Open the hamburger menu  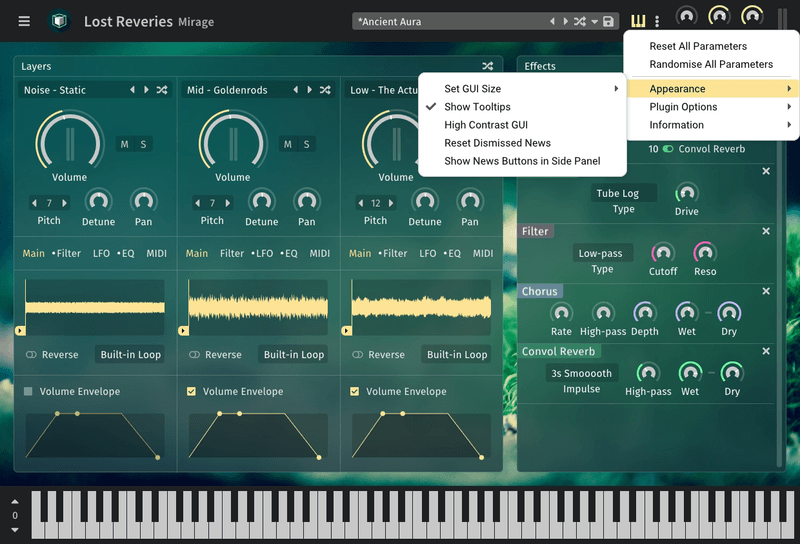[24, 21]
